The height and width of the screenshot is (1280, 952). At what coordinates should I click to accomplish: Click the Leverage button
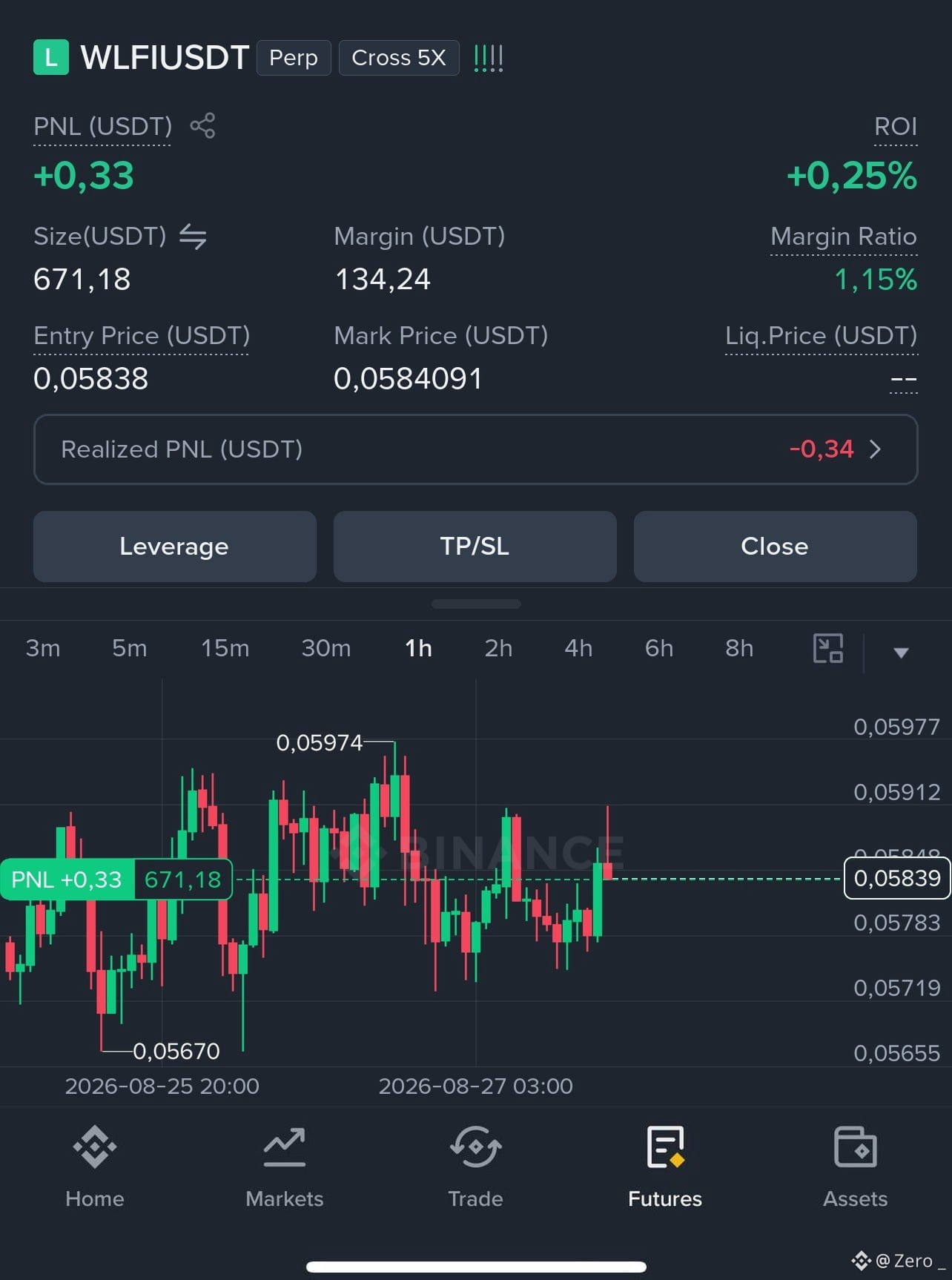(175, 547)
